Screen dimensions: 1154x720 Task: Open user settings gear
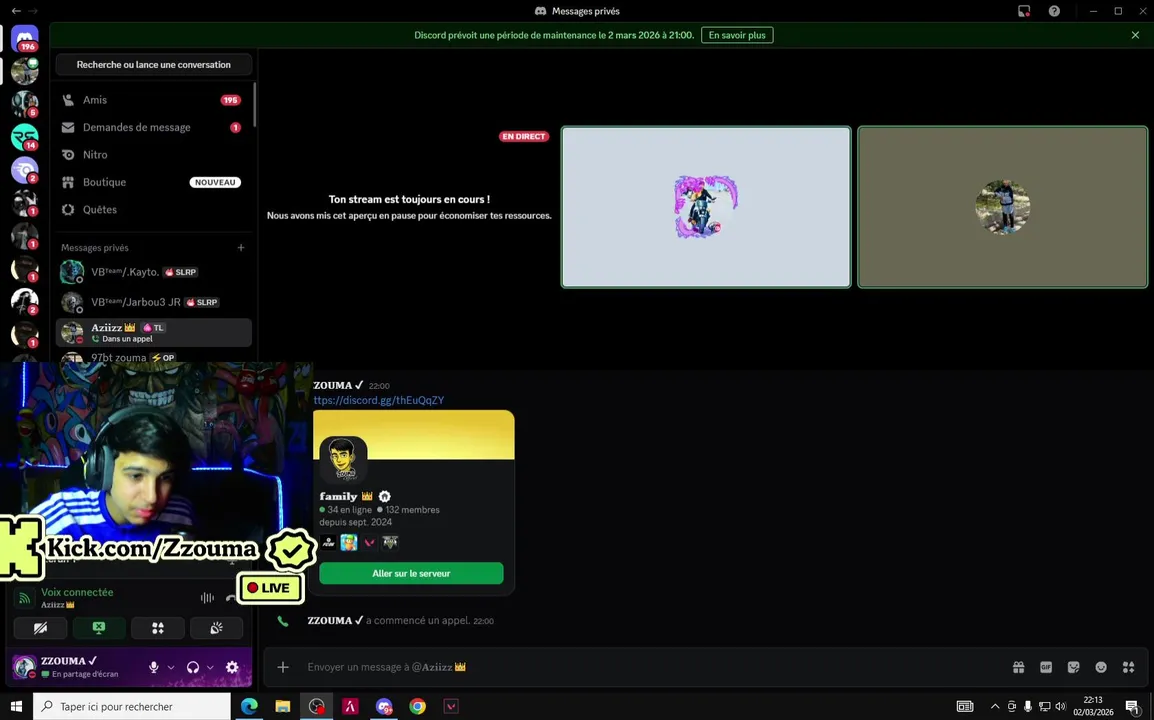(x=232, y=667)
